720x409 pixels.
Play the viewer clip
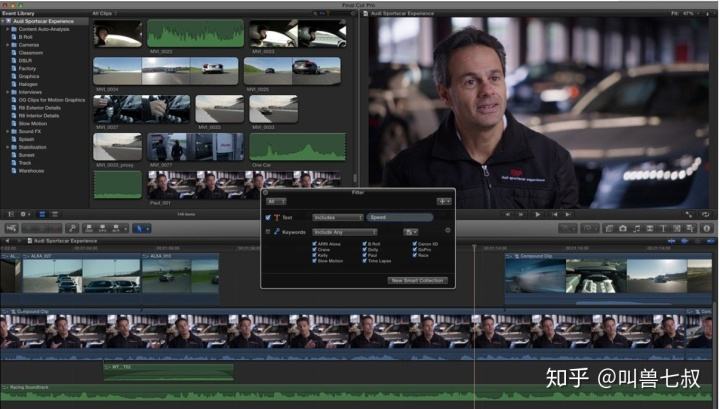[x=538, y=214]
